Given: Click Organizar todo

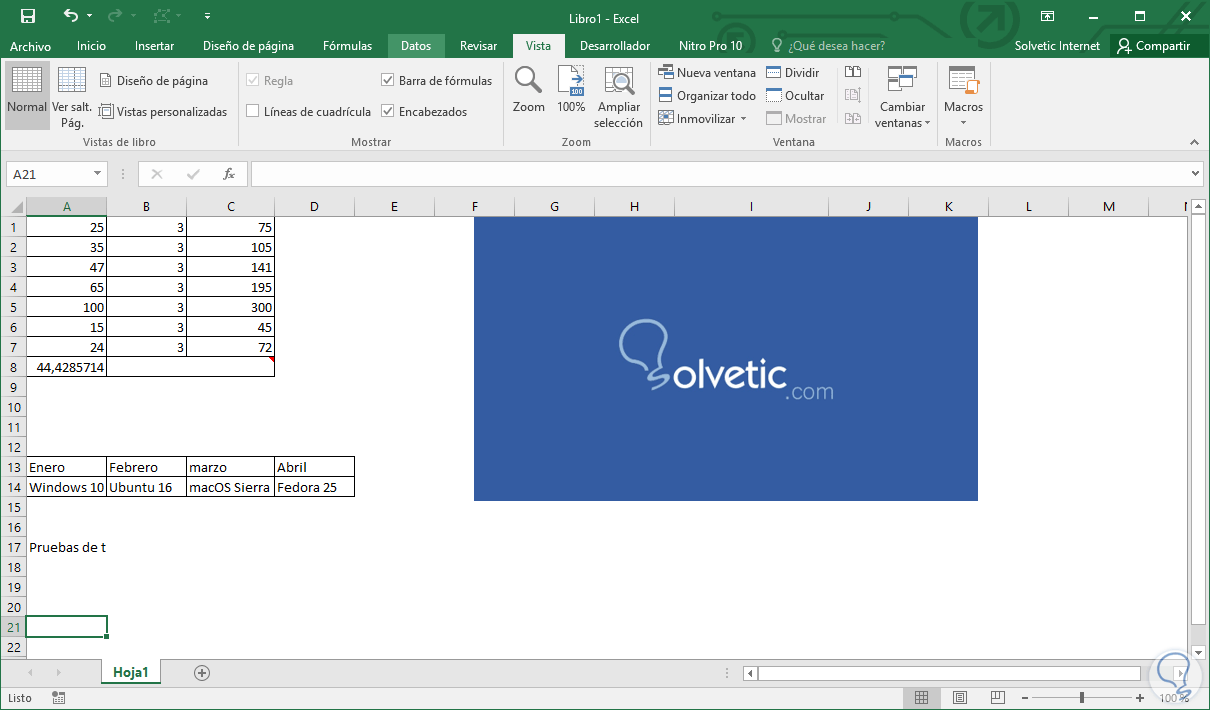Looking at the screenshot, I should pos(707,96).
